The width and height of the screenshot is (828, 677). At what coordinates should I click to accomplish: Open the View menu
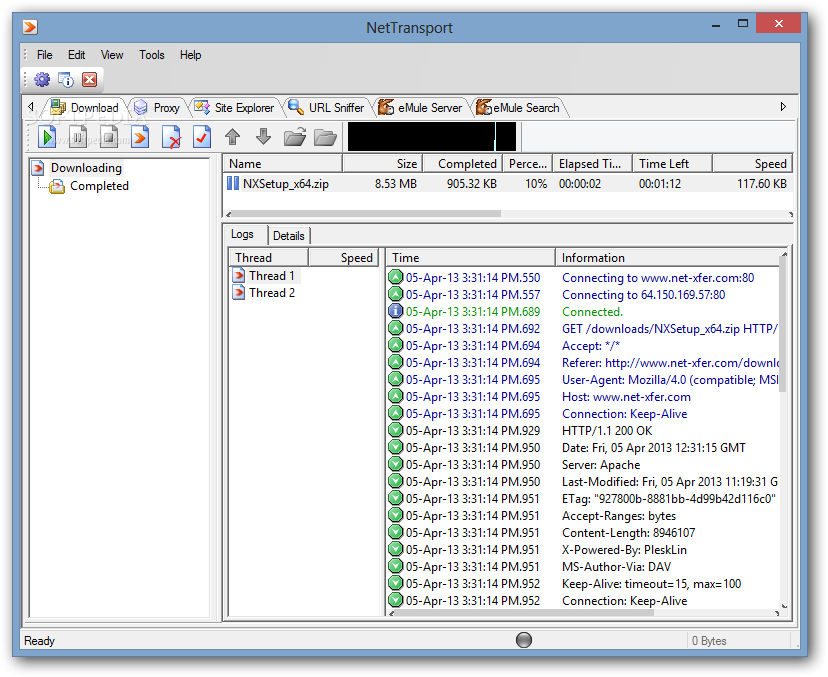pos(112,55)
